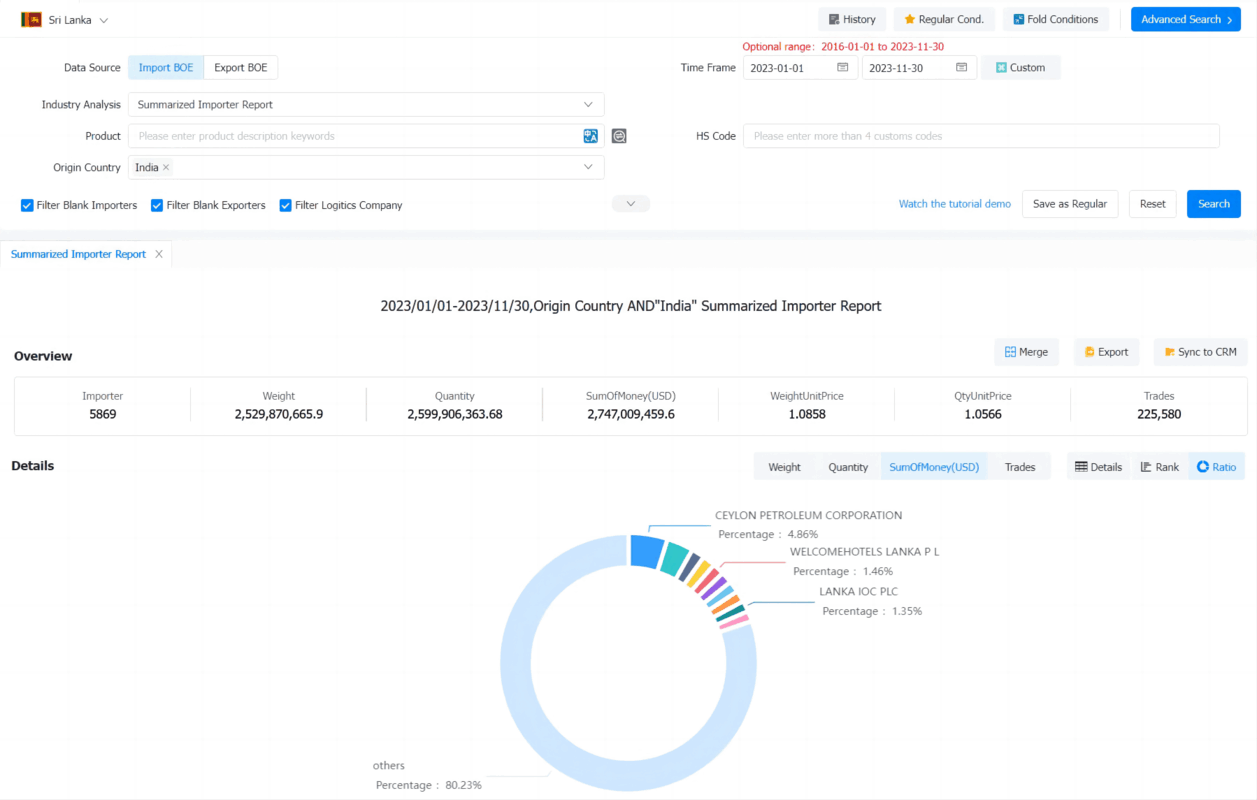Image resolution: width=1257 pixels, height=800 pixels.
Task: Click the robot icon beside Product field
Action: (619, 136)
